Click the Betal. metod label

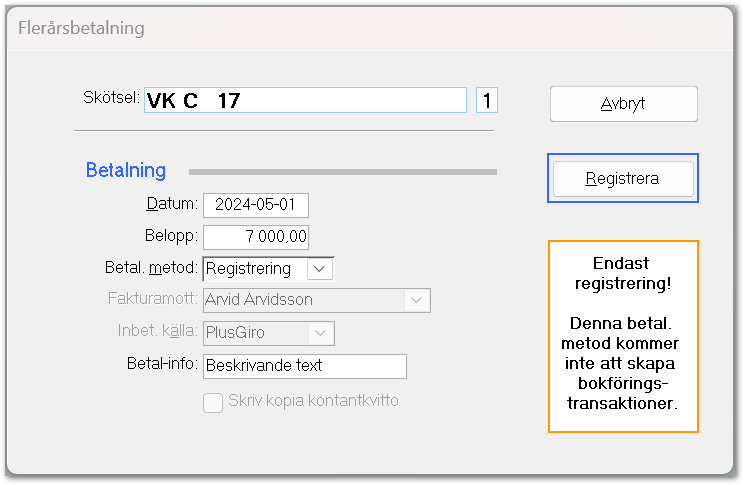tap(151, 268)
